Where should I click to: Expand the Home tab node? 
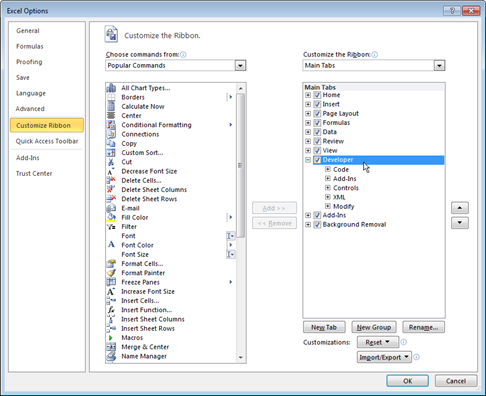click(308, 95)
